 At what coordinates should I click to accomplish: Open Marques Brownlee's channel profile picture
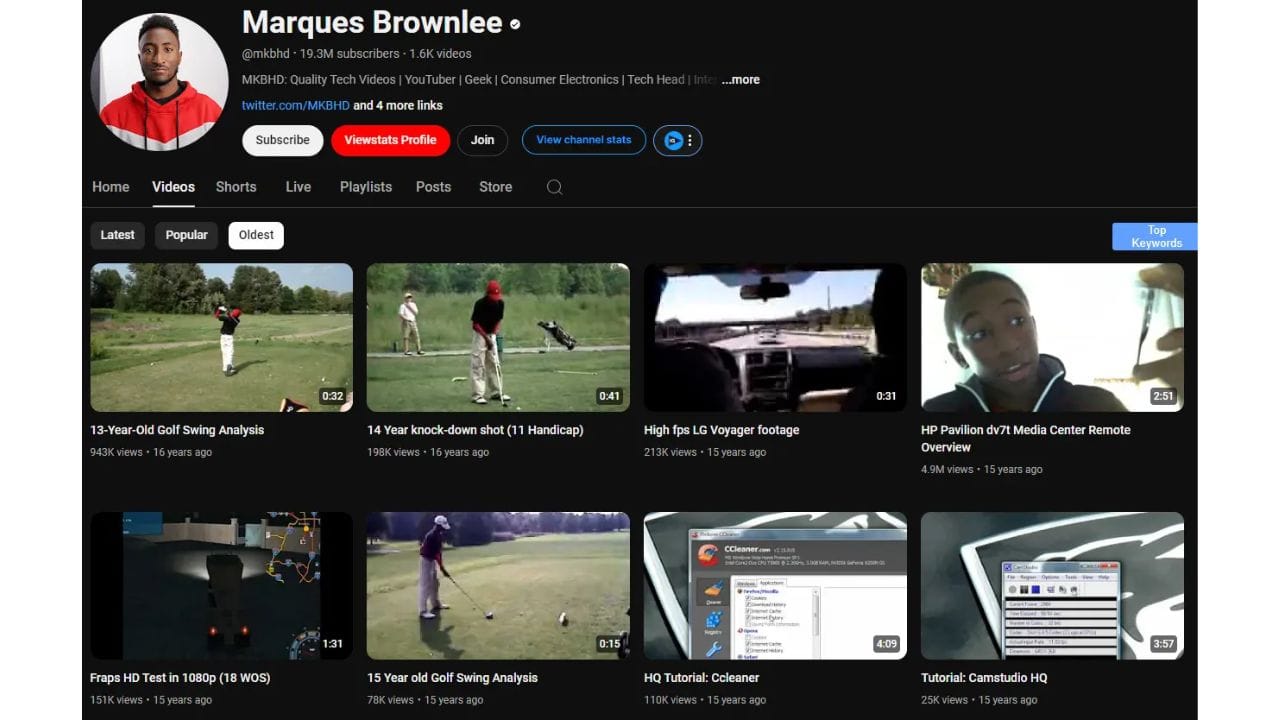point(160,82)
